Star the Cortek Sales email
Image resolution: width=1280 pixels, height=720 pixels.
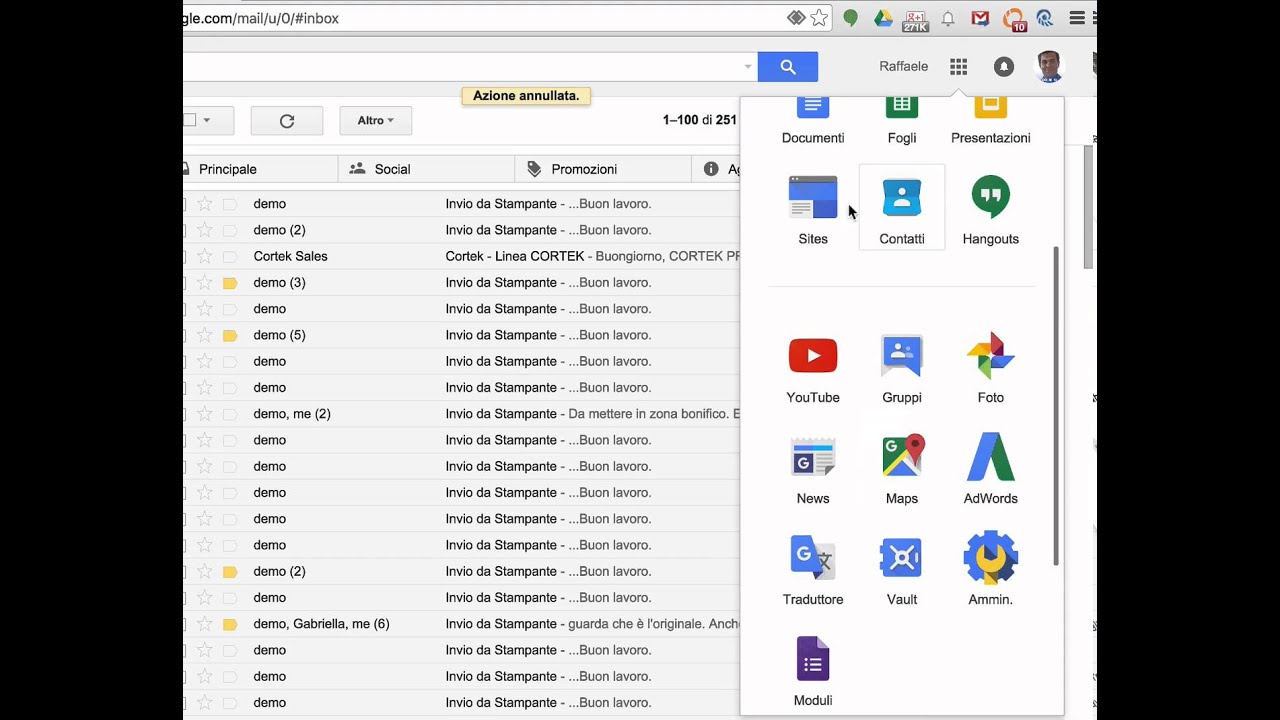205,256
